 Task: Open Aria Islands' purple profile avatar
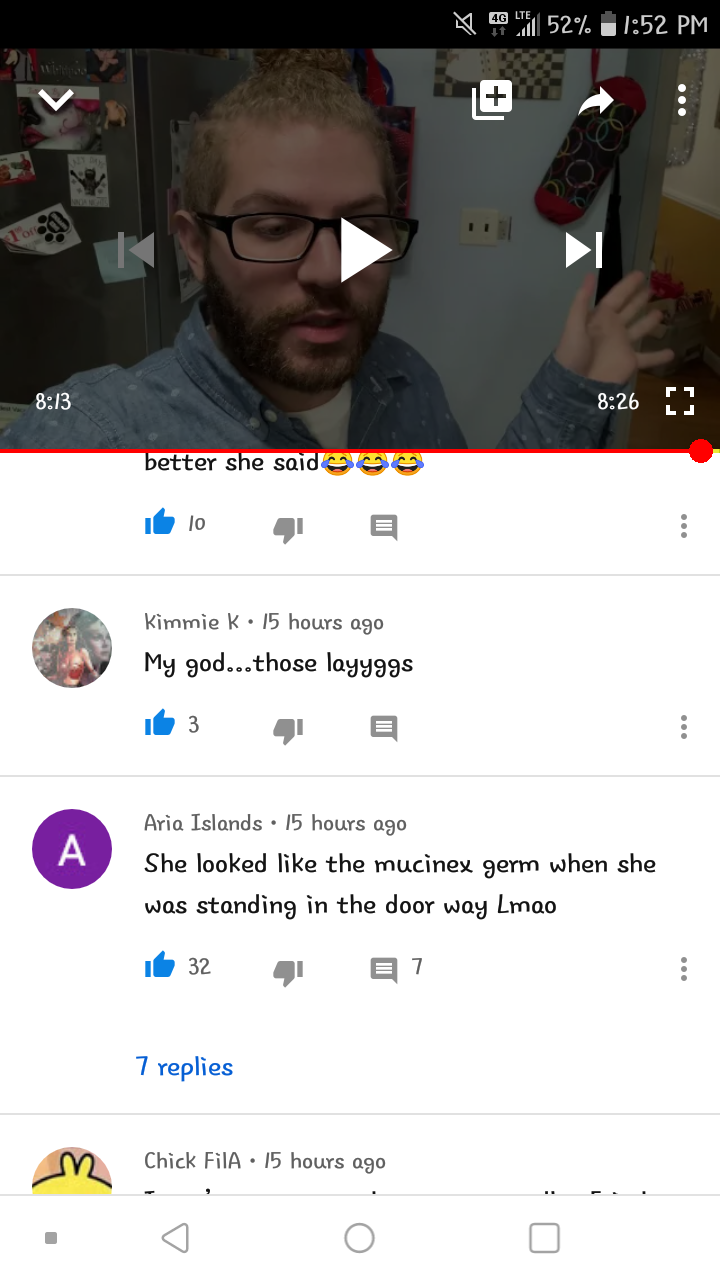click(x=72, y=849)
